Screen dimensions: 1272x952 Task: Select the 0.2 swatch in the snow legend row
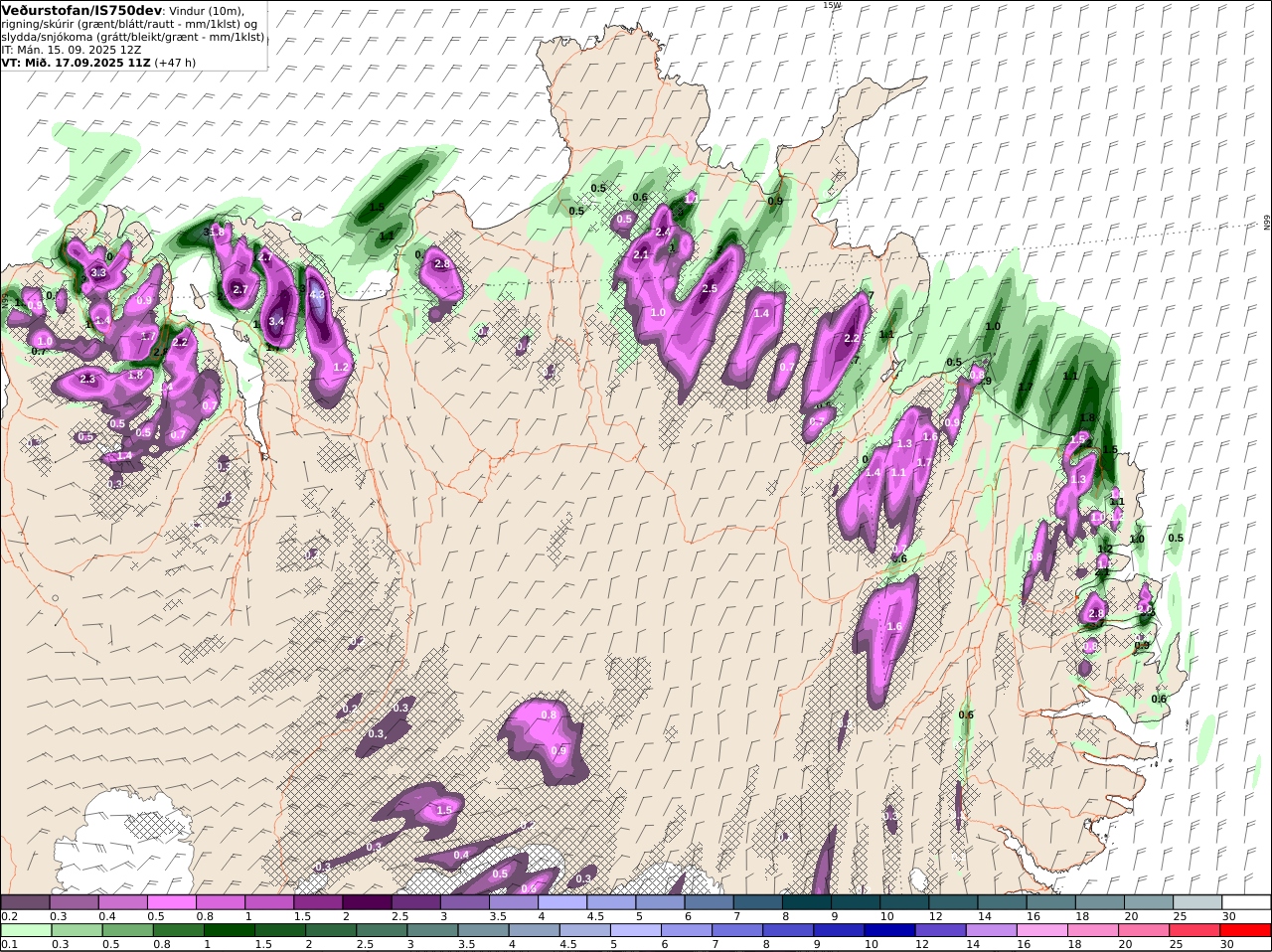25,901
